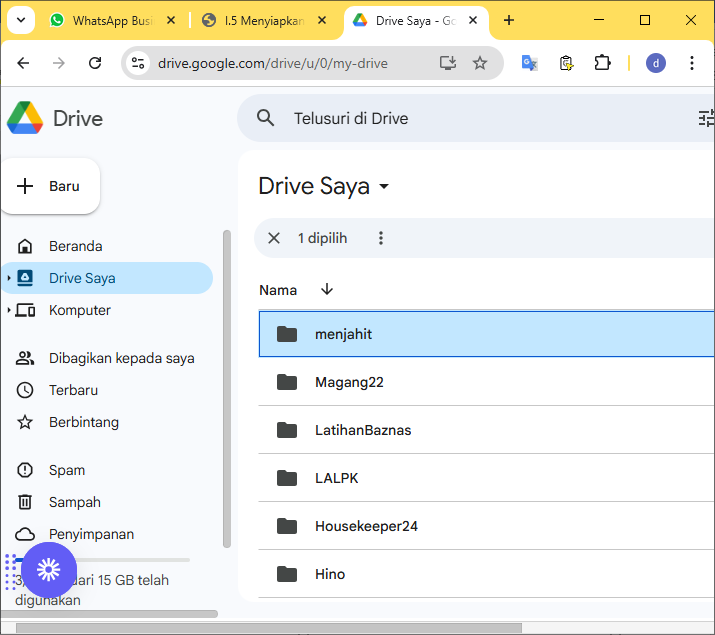The image size is (715, 635).
Task: Bookmark this page with star icon
Action: coord(480,63)
